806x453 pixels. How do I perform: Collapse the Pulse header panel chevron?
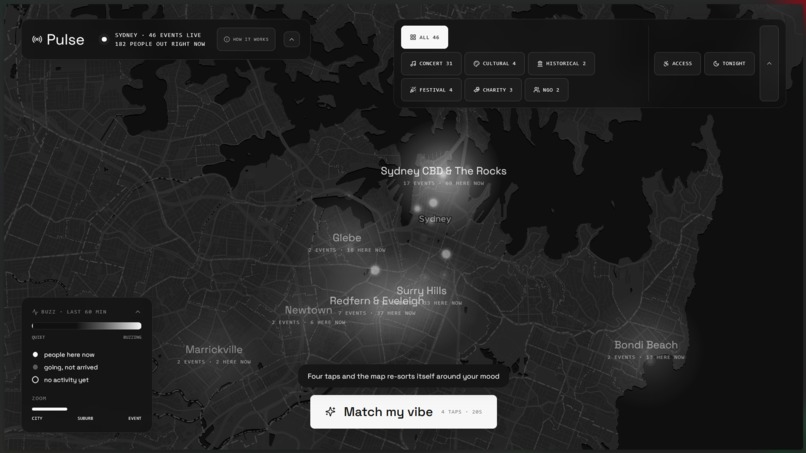tap(291, 39)
